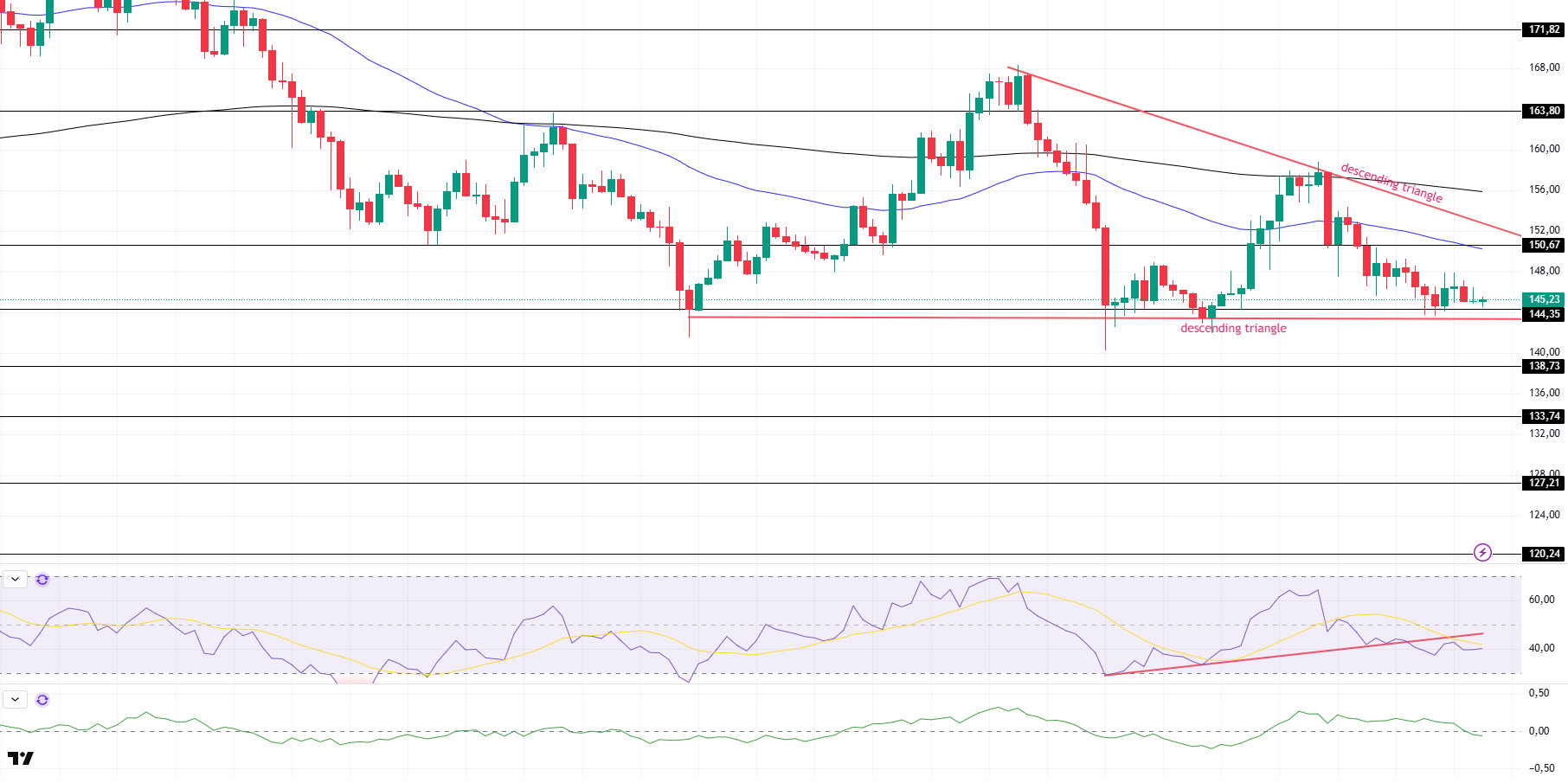The width and height of the screenshot is (1568, 783).
Task: Click the 144,35 price level label
Action: (1544, 314)
